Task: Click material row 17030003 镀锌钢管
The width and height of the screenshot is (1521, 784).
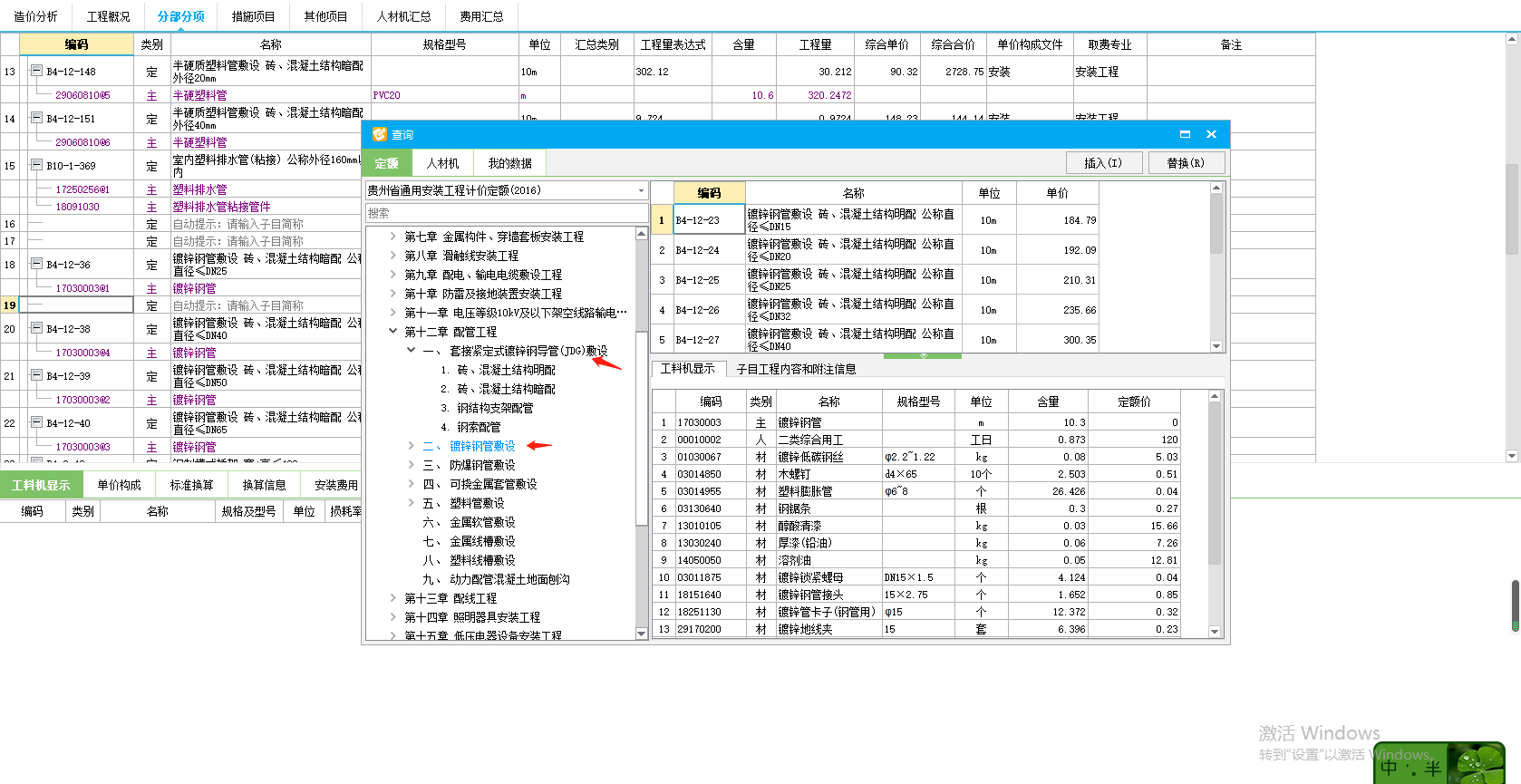Action: click(916, 422)
